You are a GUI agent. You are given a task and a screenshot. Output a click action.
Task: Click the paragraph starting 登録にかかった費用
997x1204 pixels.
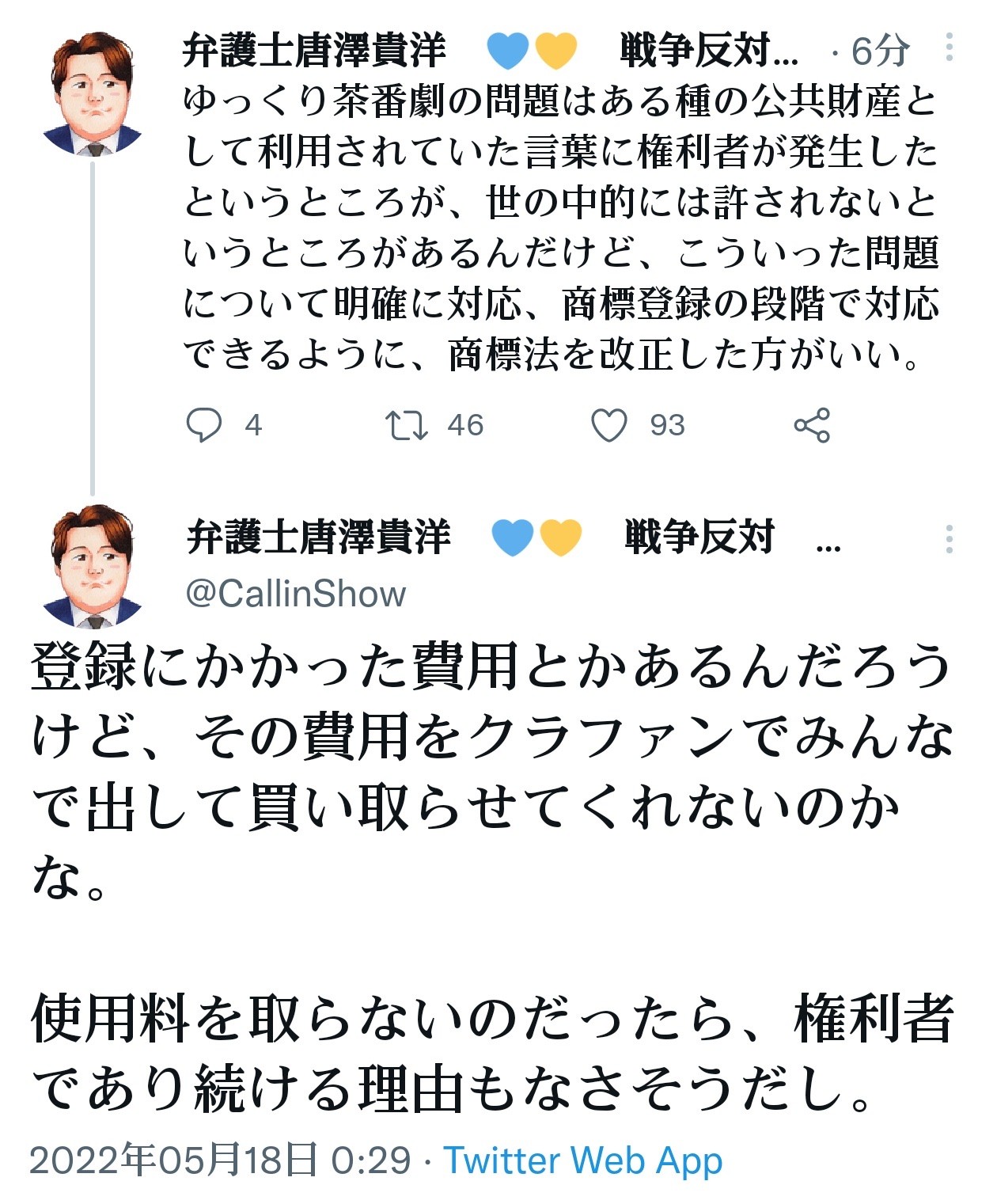pos(491,769)
